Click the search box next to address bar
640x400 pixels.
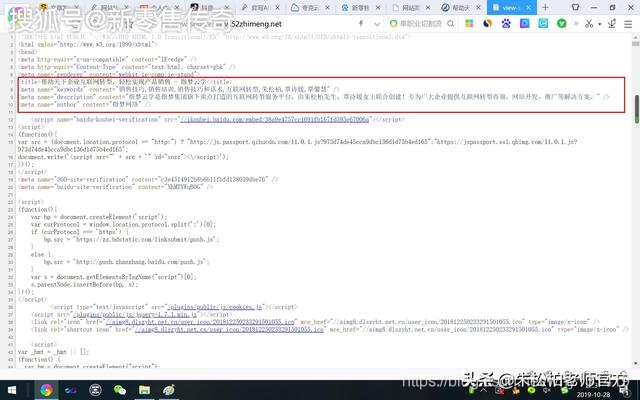pos(421,24)
